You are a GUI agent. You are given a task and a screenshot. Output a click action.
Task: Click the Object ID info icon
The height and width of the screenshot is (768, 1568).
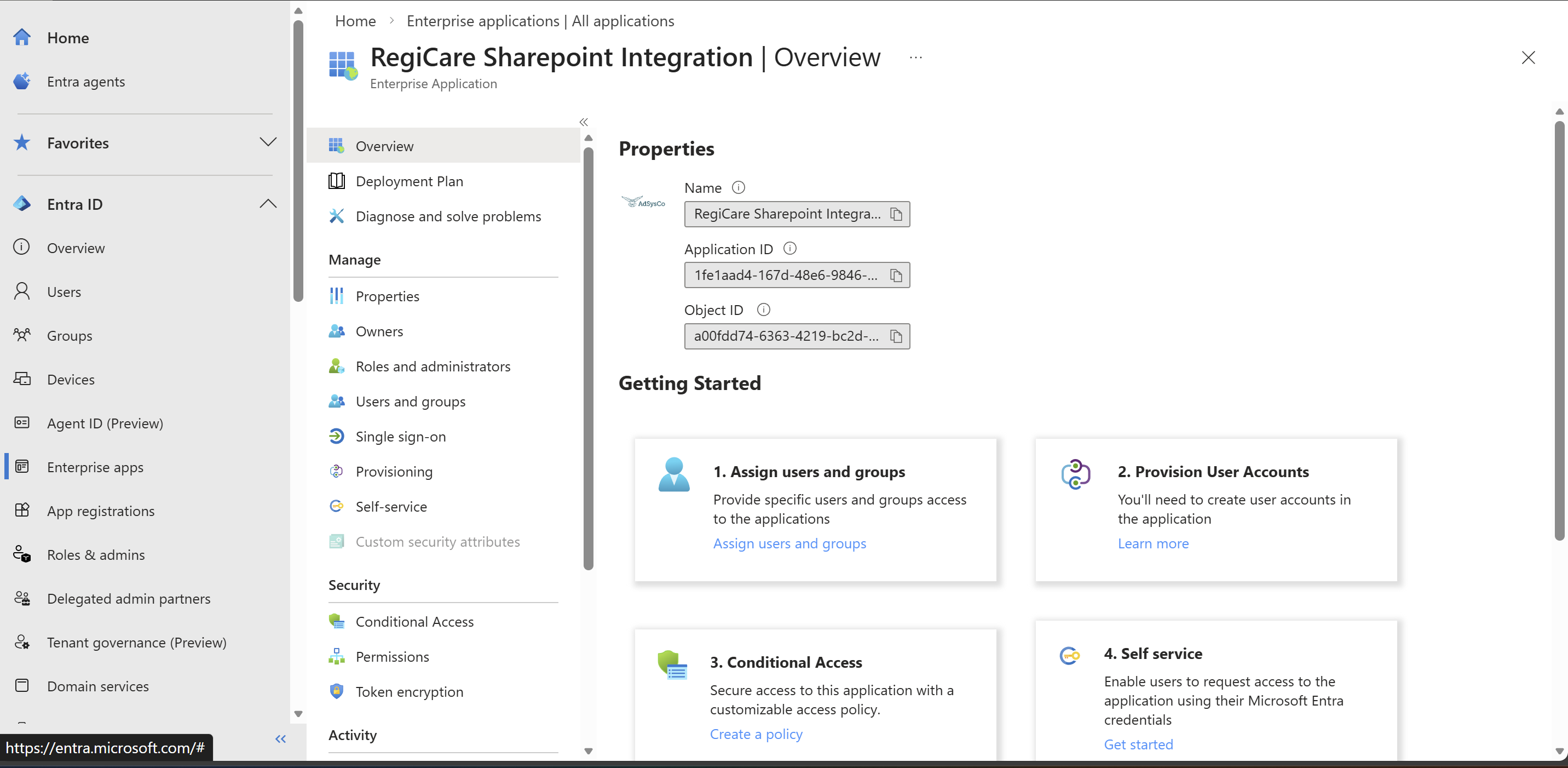[x=763, y=310]
